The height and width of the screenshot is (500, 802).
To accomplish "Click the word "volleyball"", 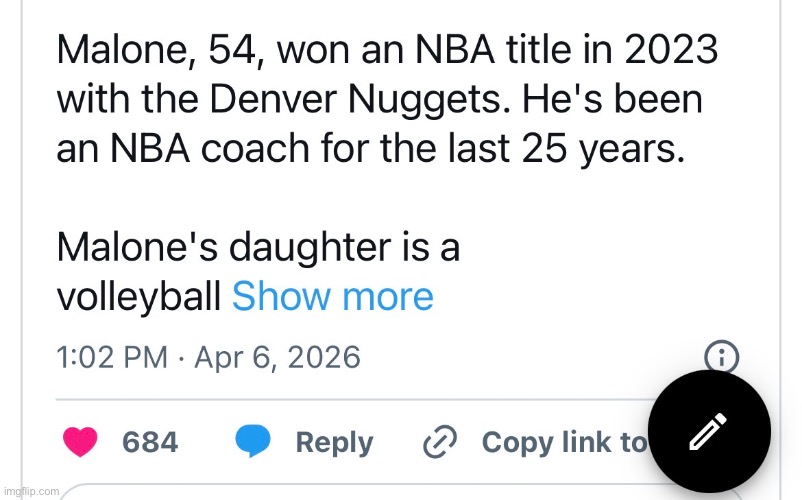I will [139, 296].
